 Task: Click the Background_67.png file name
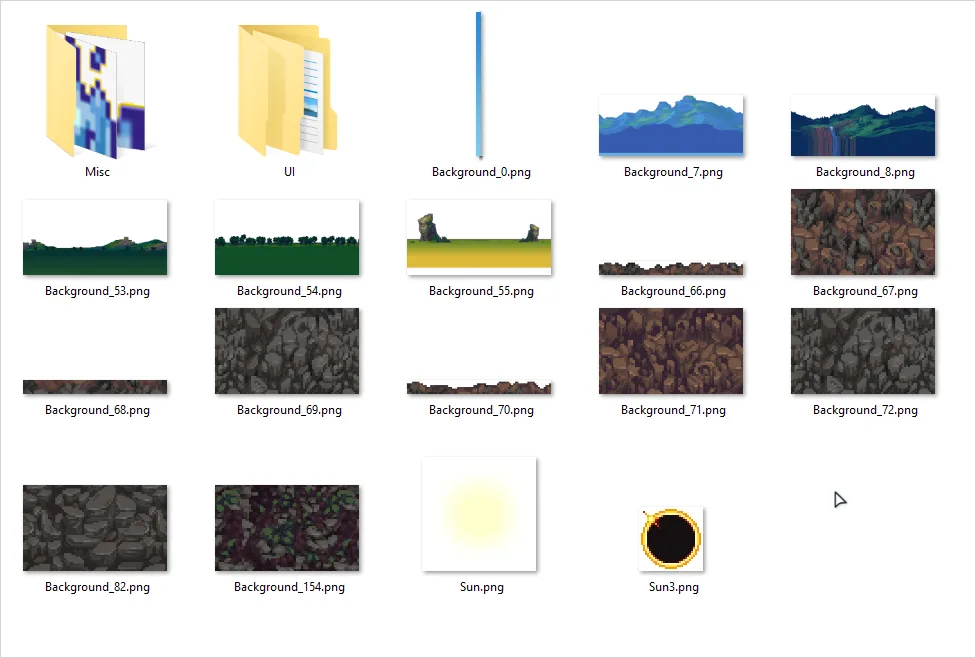[x=866, y=291]
